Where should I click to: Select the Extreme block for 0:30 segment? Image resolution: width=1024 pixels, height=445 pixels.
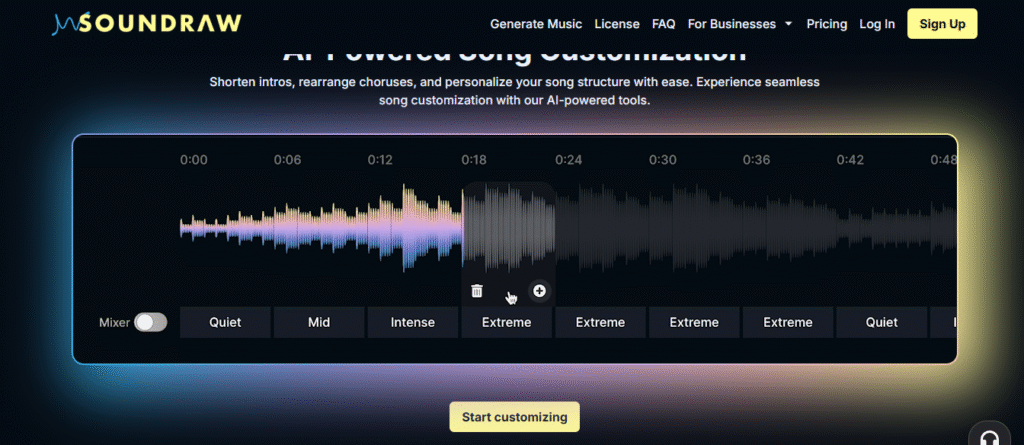[694, 322]
